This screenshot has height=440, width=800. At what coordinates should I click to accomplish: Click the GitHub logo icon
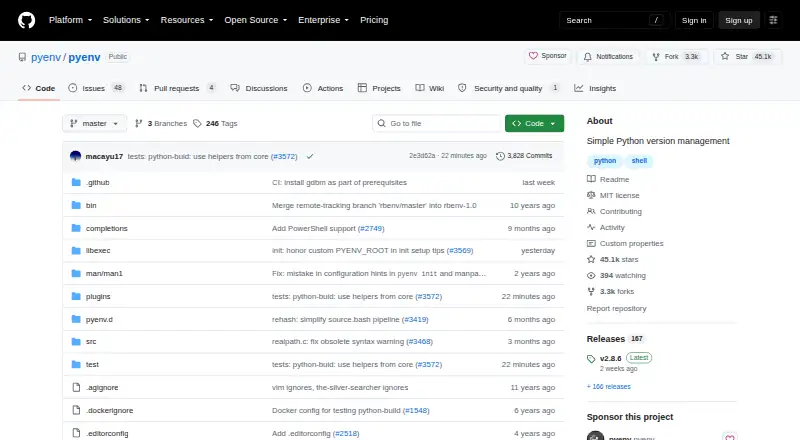tap(27, 20)
